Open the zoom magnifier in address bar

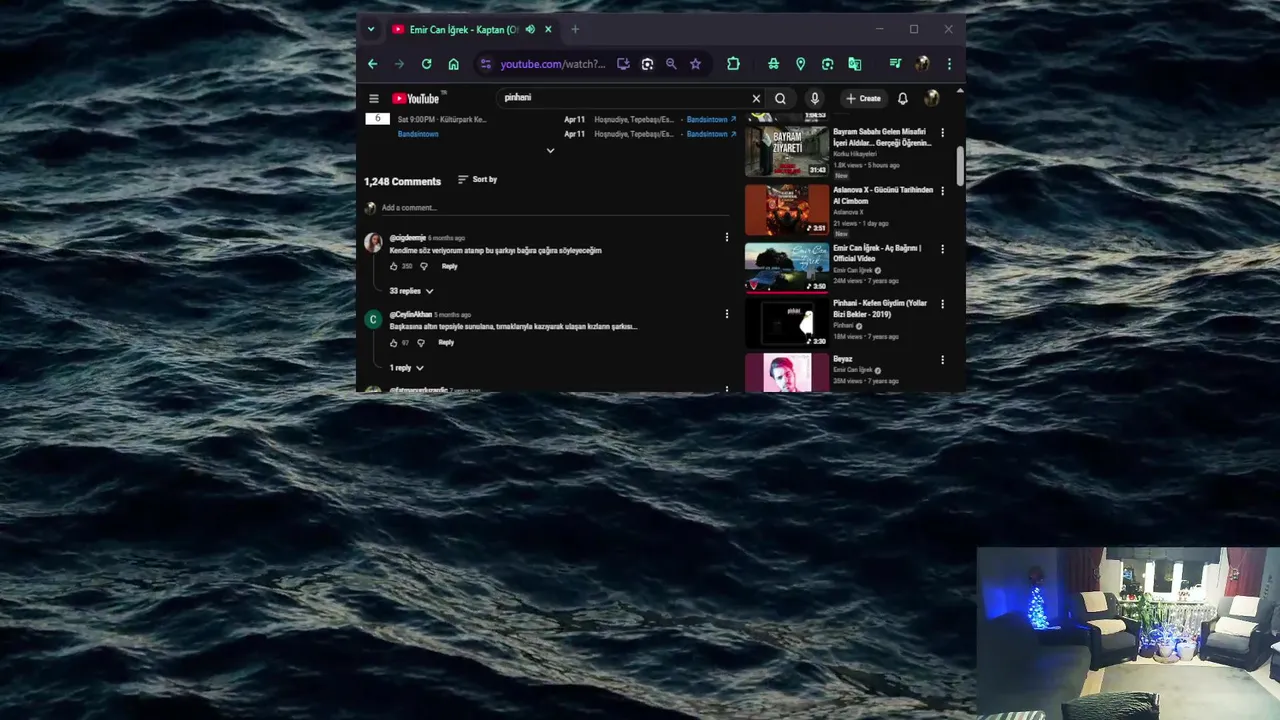click(671, 64)
